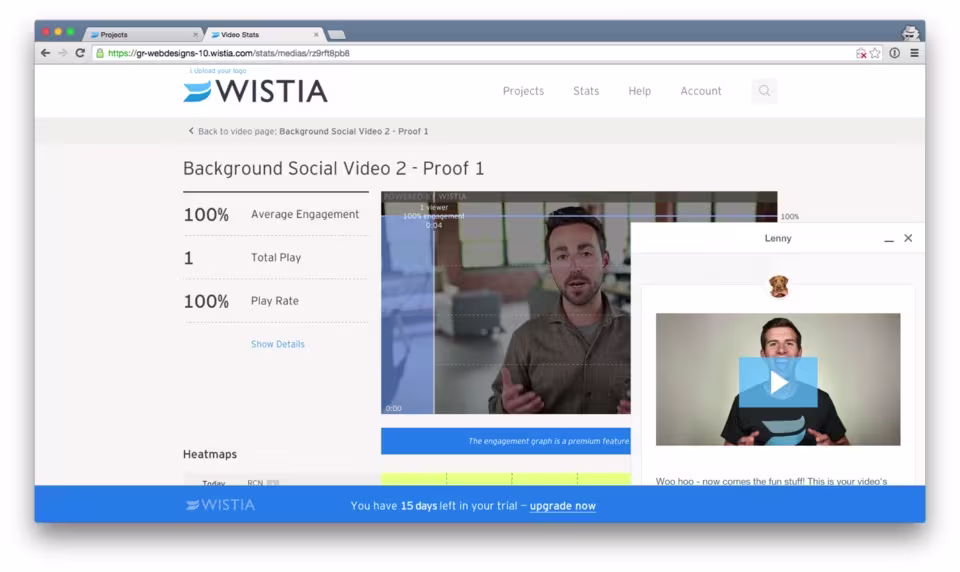Viewport: 960px width, 572px height.
Task: Click the info extension icon in toolbar
Action: tap(894, 53)
